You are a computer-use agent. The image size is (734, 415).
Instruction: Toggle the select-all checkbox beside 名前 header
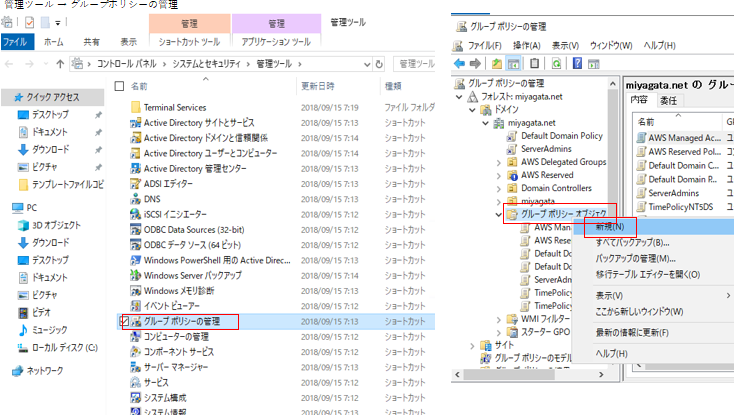pos(119,86)
